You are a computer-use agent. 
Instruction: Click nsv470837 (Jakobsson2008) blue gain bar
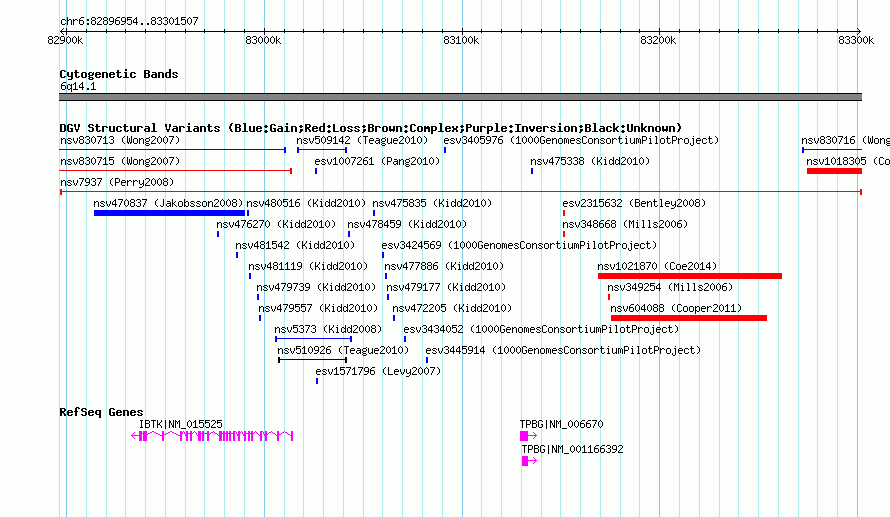coord(169,213)
